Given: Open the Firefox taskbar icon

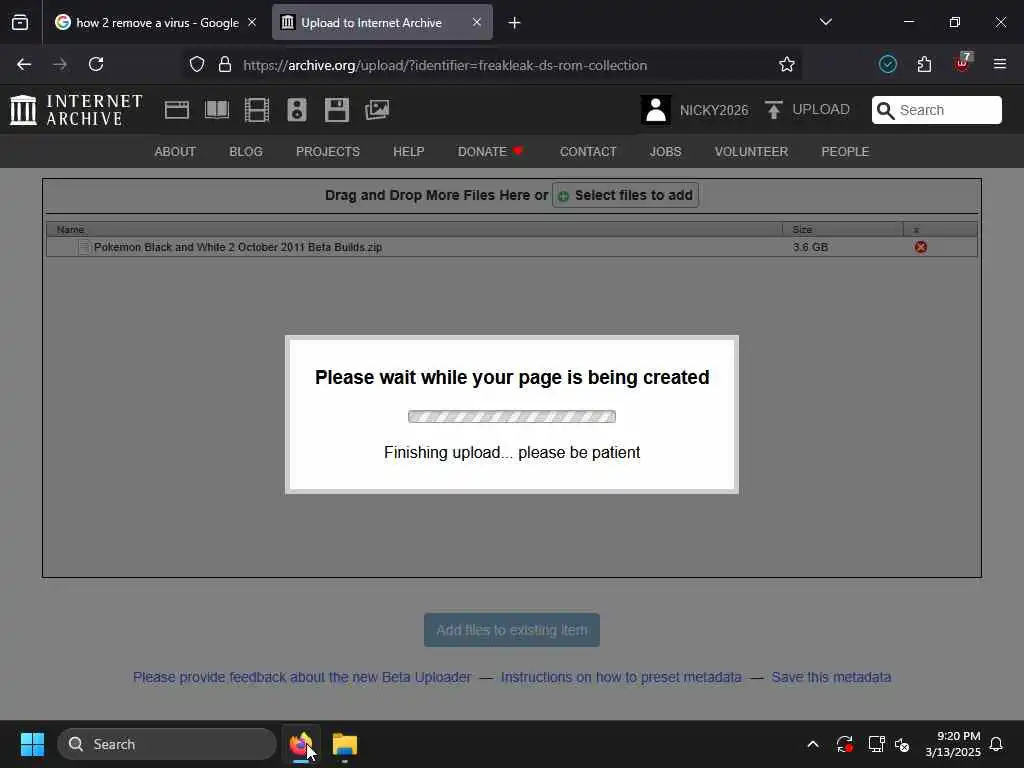Looking at the screenshot, I should point(300,744).
